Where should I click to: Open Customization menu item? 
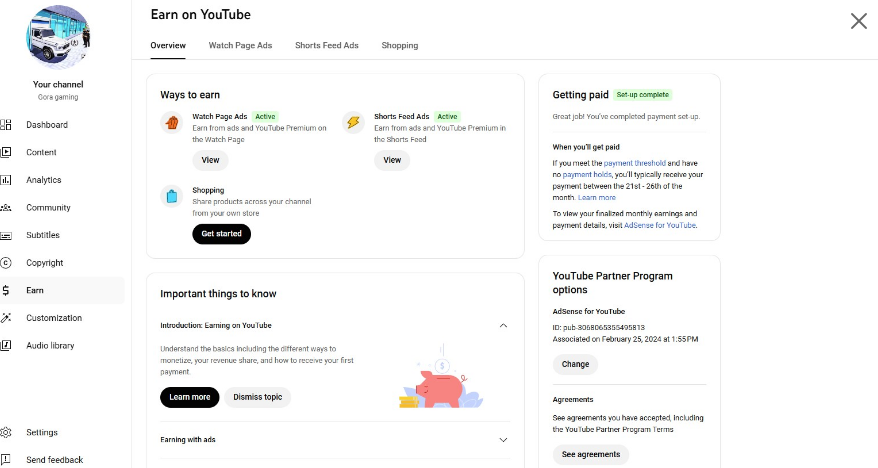[x=54, y=318]
